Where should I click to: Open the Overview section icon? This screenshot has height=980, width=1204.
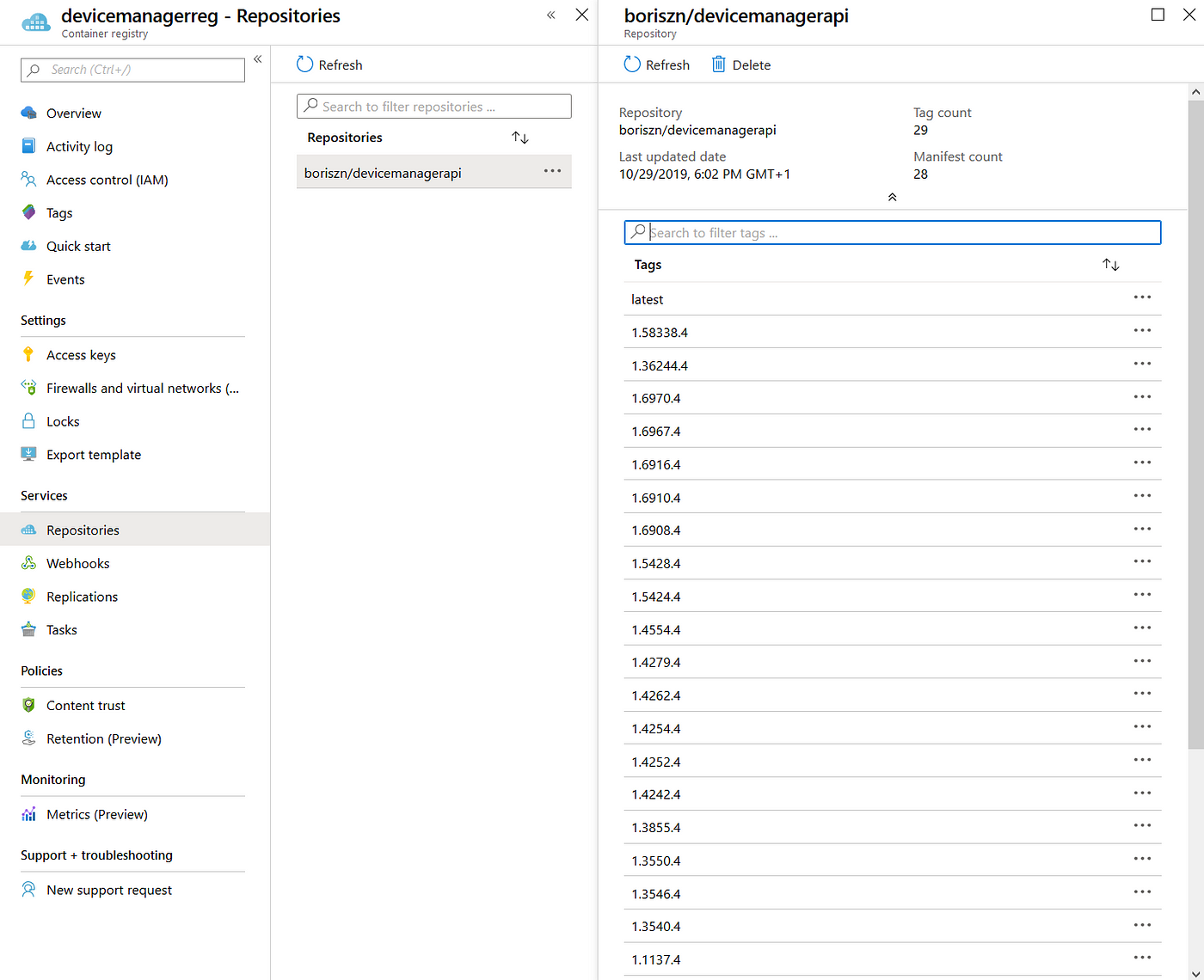click(28, 113)
